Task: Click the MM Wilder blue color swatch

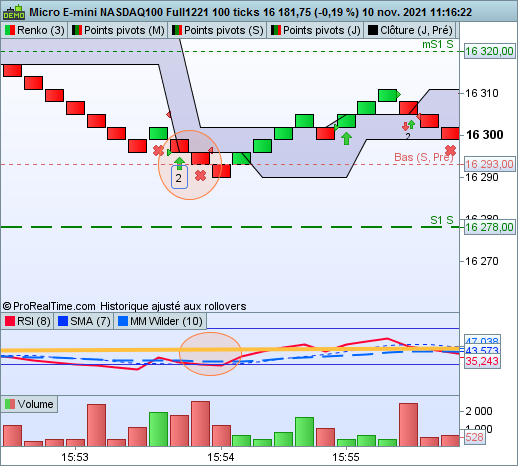Action: pos(123,321)
